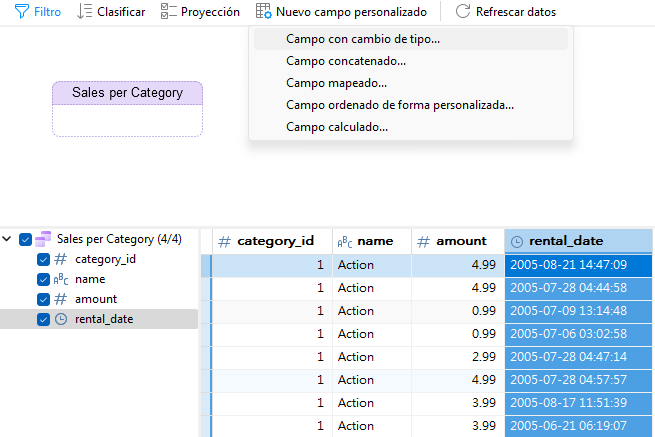655x437 pixels.
Task: Click cell 2005-07-09 13:14:48
Action: point(579,311)
